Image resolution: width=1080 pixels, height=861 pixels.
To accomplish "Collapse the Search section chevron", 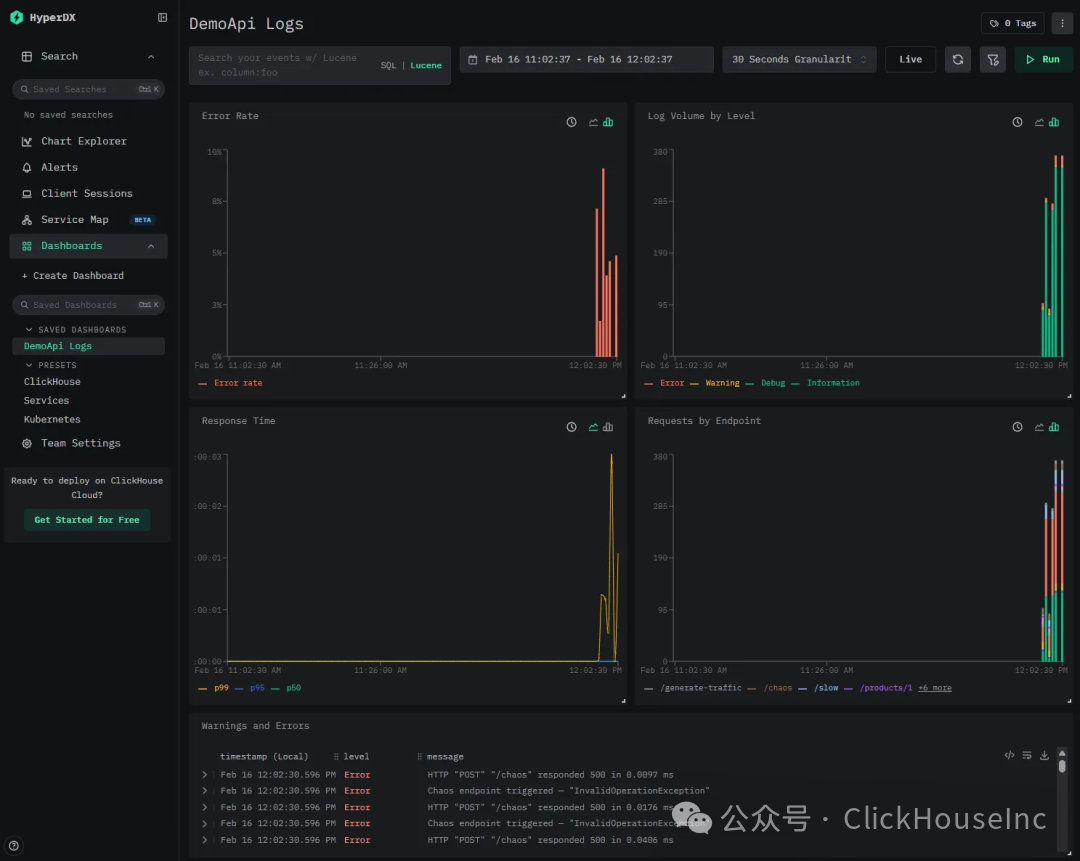I will 151,56.
